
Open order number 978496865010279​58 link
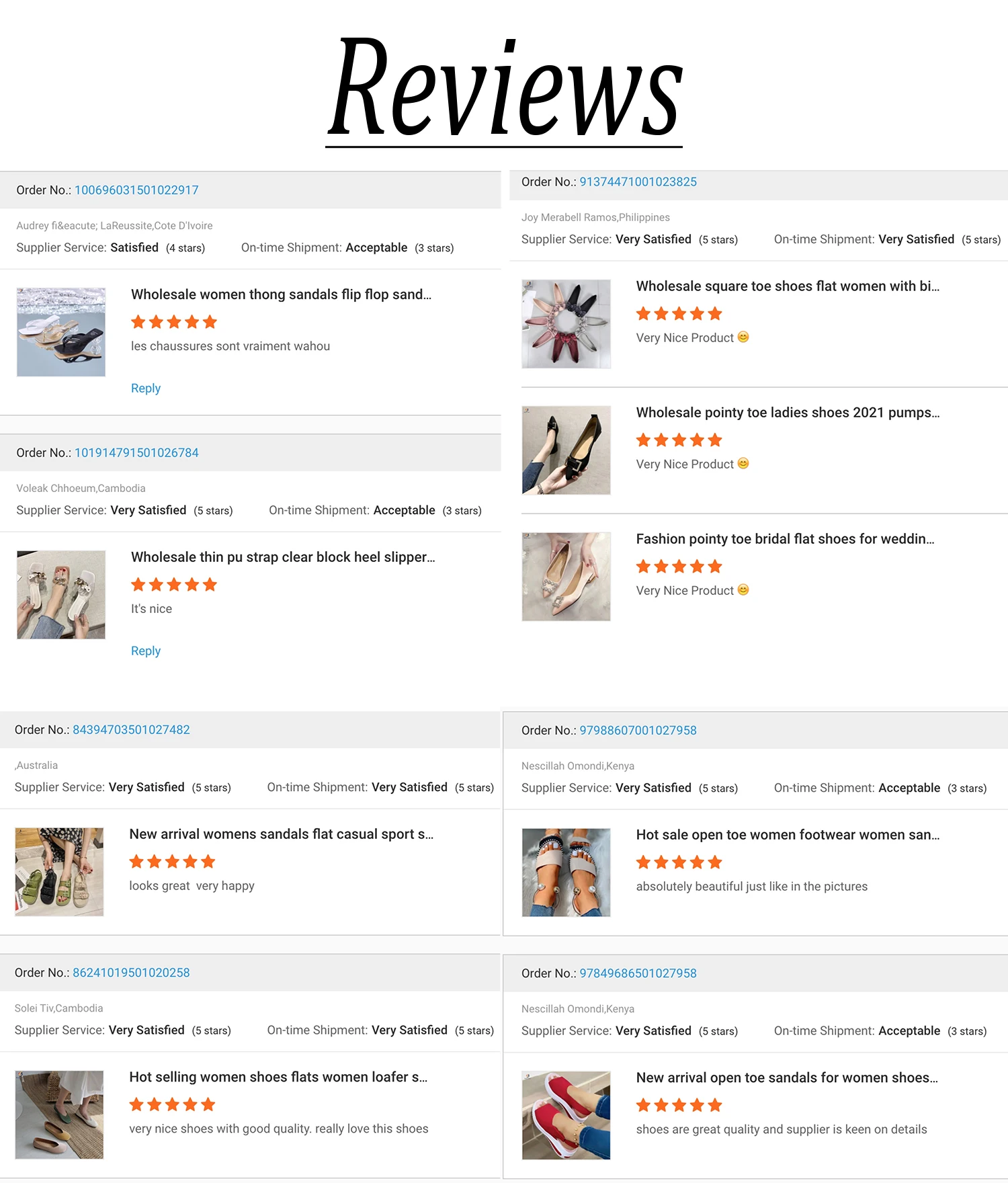[638, 974]
